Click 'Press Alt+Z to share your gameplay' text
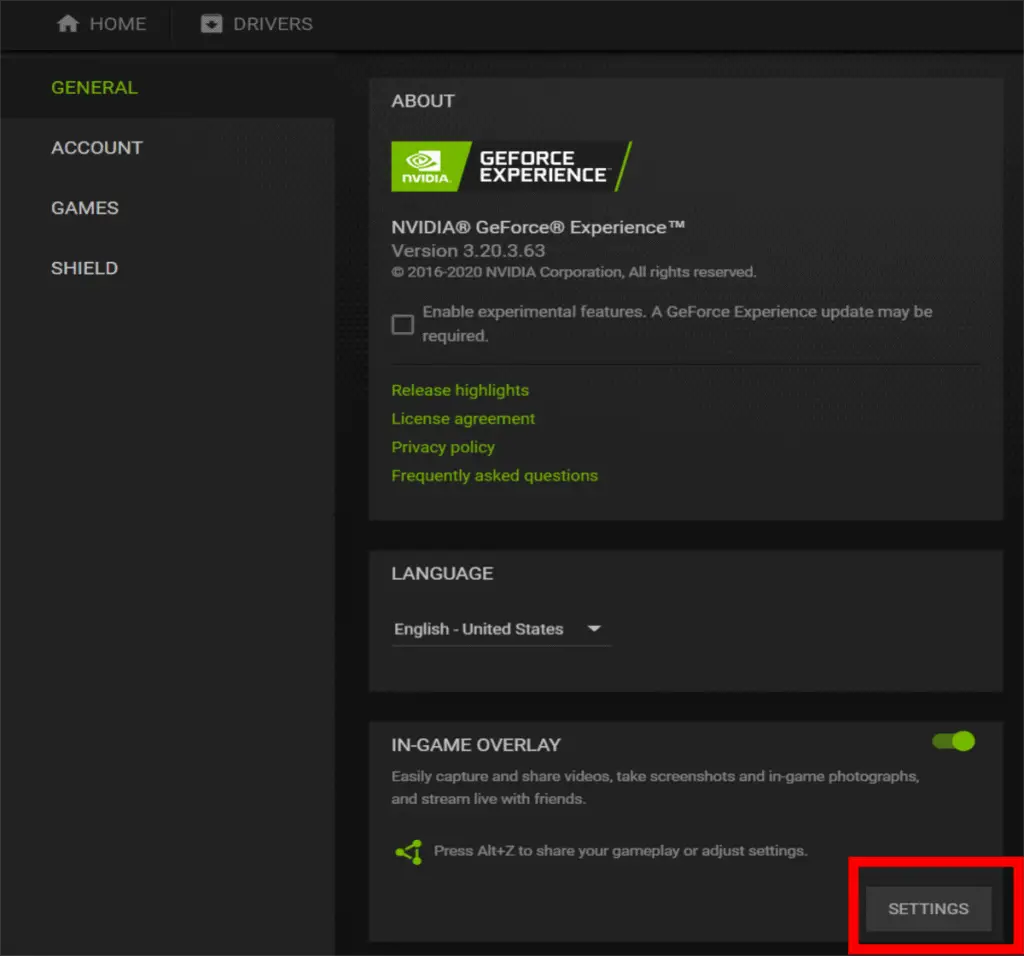The width and height of the screenshot is (1024, 956). [x=620, y=851]
